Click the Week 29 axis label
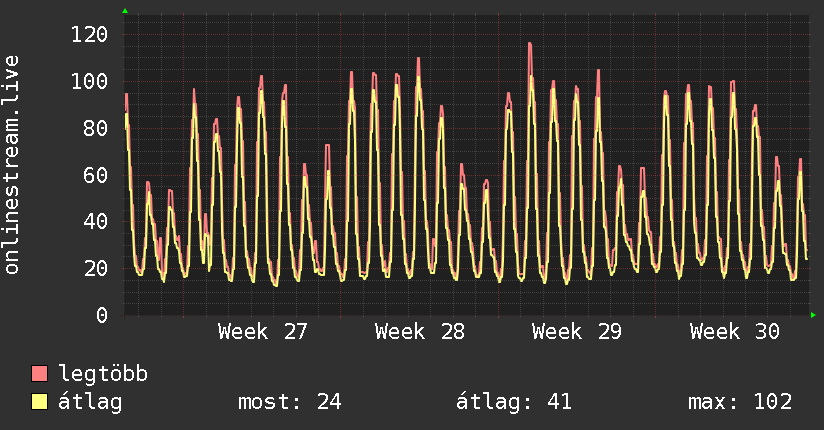Viewport: 824px width, 430px height. (x=577, y=332)
